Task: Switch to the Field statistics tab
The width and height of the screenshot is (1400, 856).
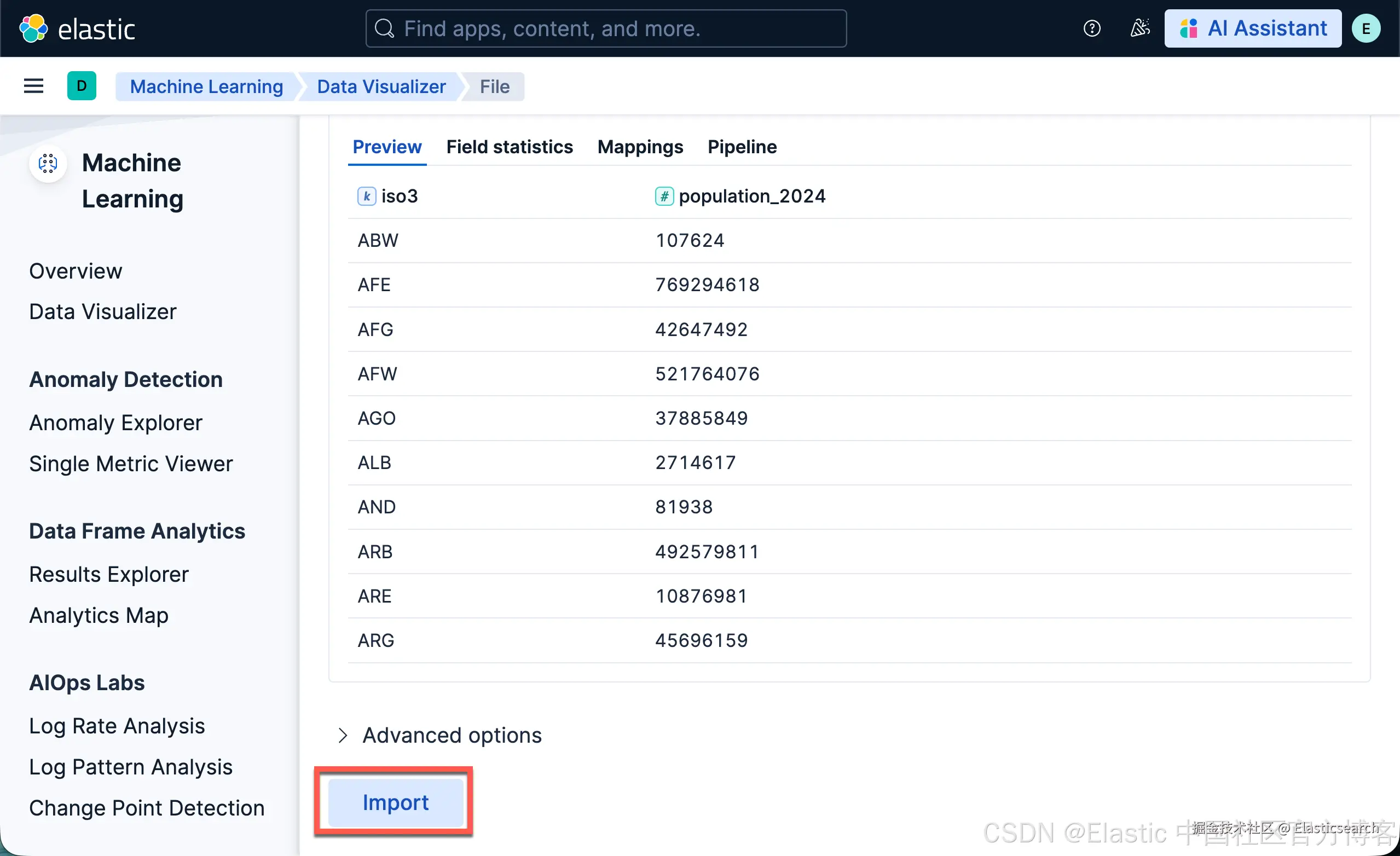Action: coord(509,147)
